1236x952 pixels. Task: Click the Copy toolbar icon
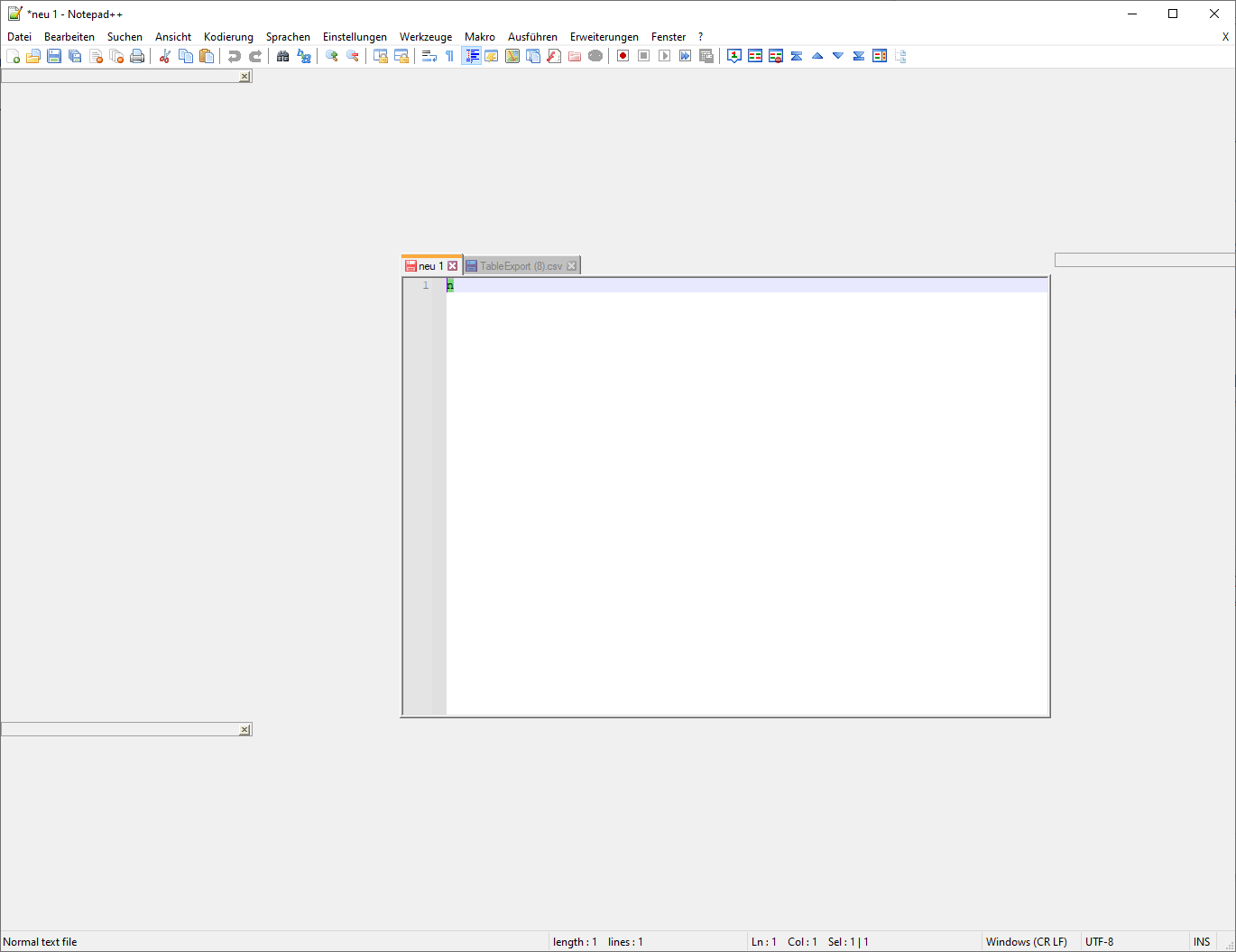coord(186,56)
